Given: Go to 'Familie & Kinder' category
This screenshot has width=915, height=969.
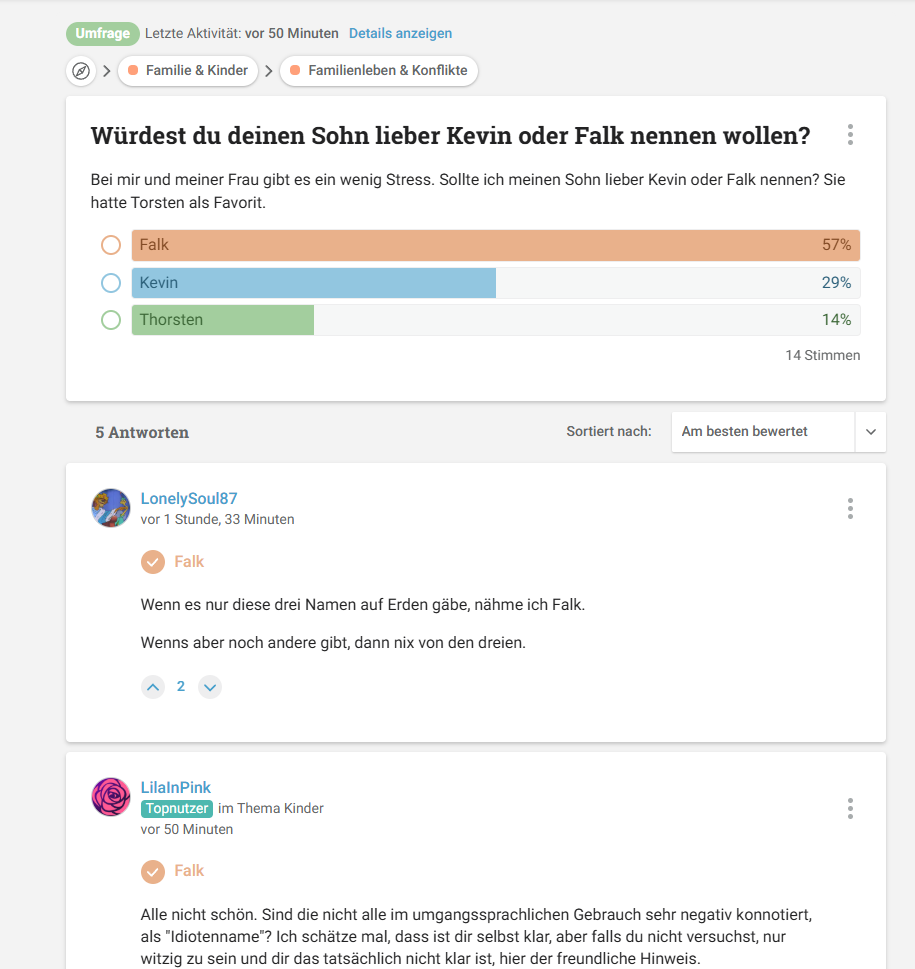Looking at the screenshot, I should click(x=188, y=71).
